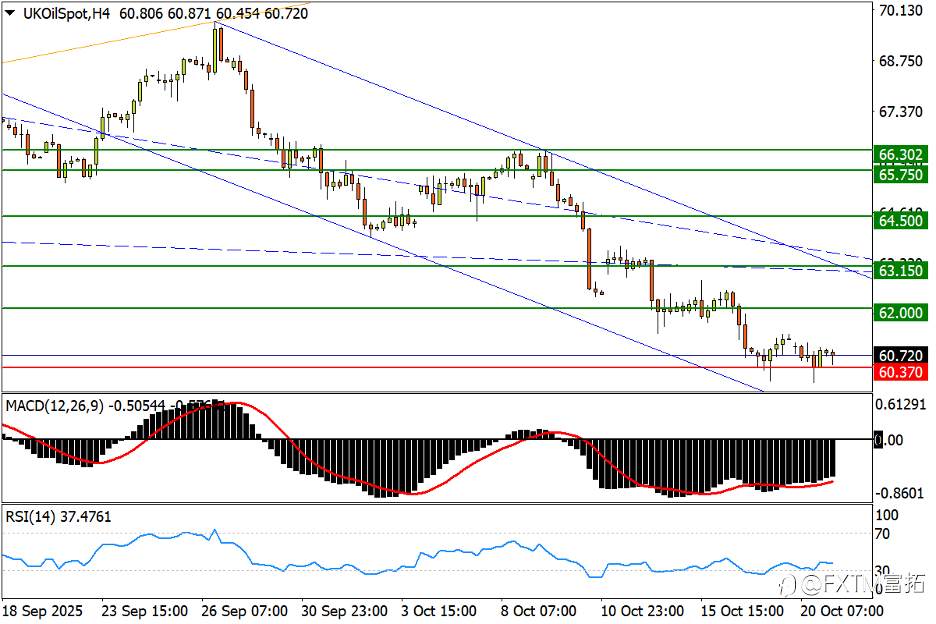Click the RSI(14) 37.4761 indicator label
This screenshot has height=624, width=936.
tap(58, 516)
